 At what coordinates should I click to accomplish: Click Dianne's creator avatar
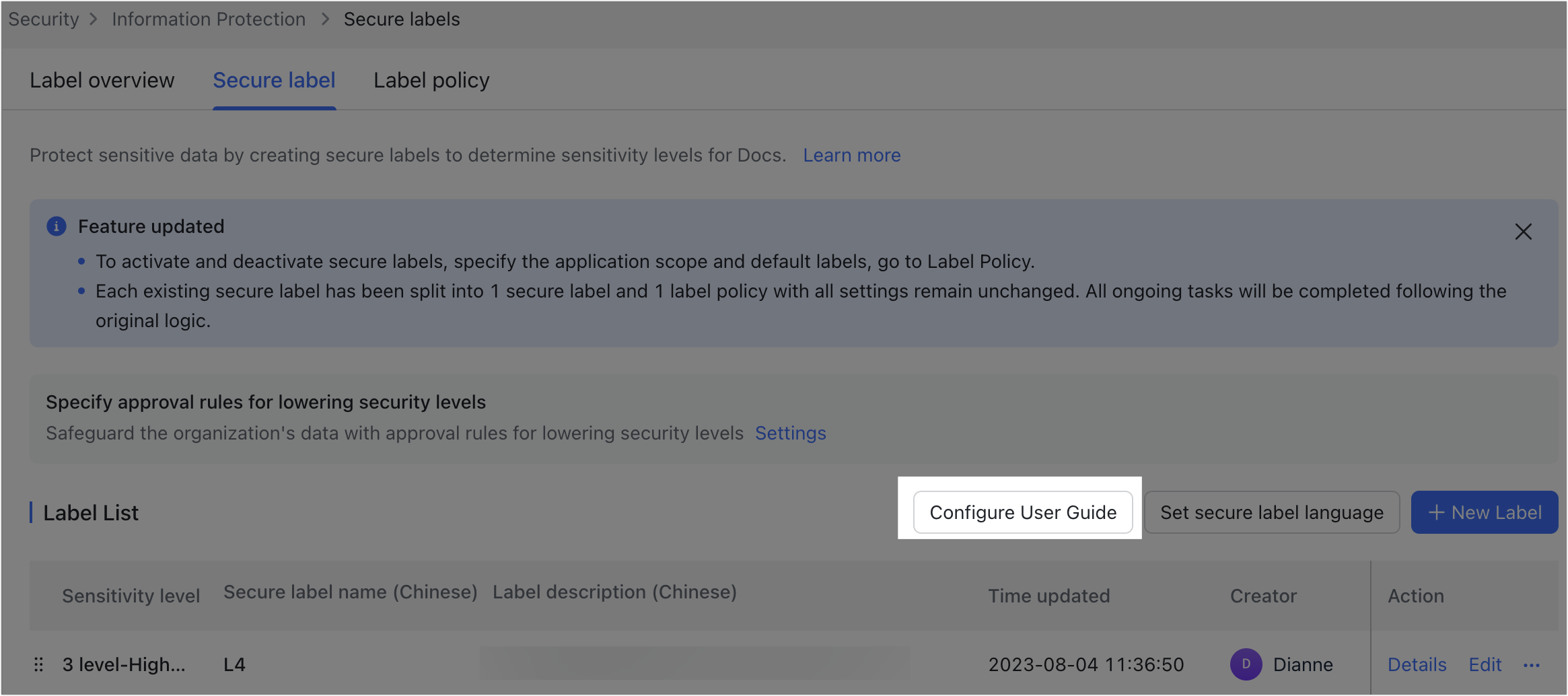pos(1246,664)
